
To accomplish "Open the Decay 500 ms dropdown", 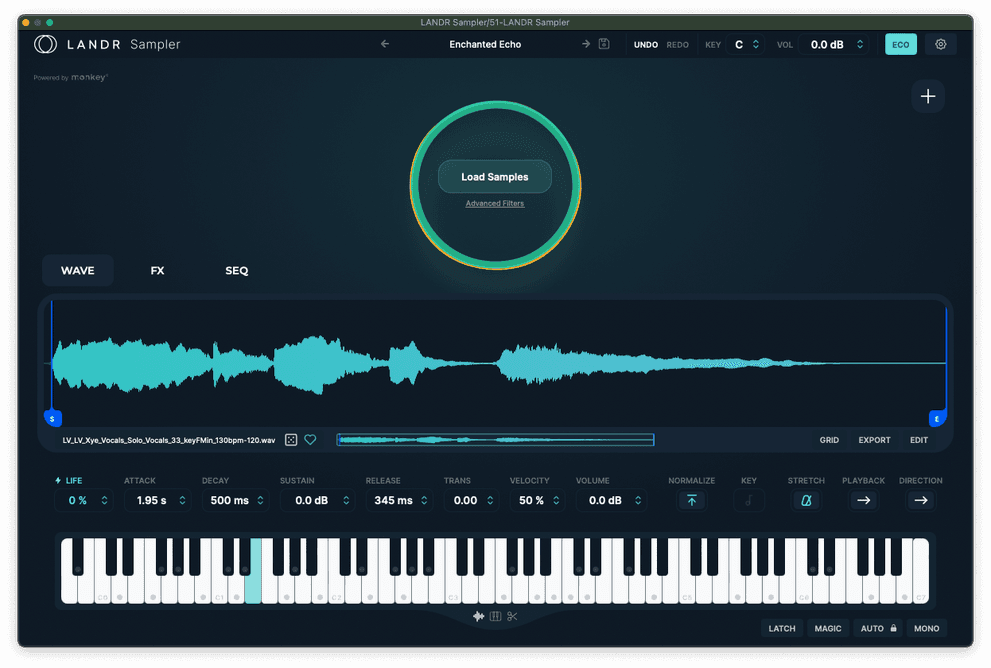I will [235, 499].
